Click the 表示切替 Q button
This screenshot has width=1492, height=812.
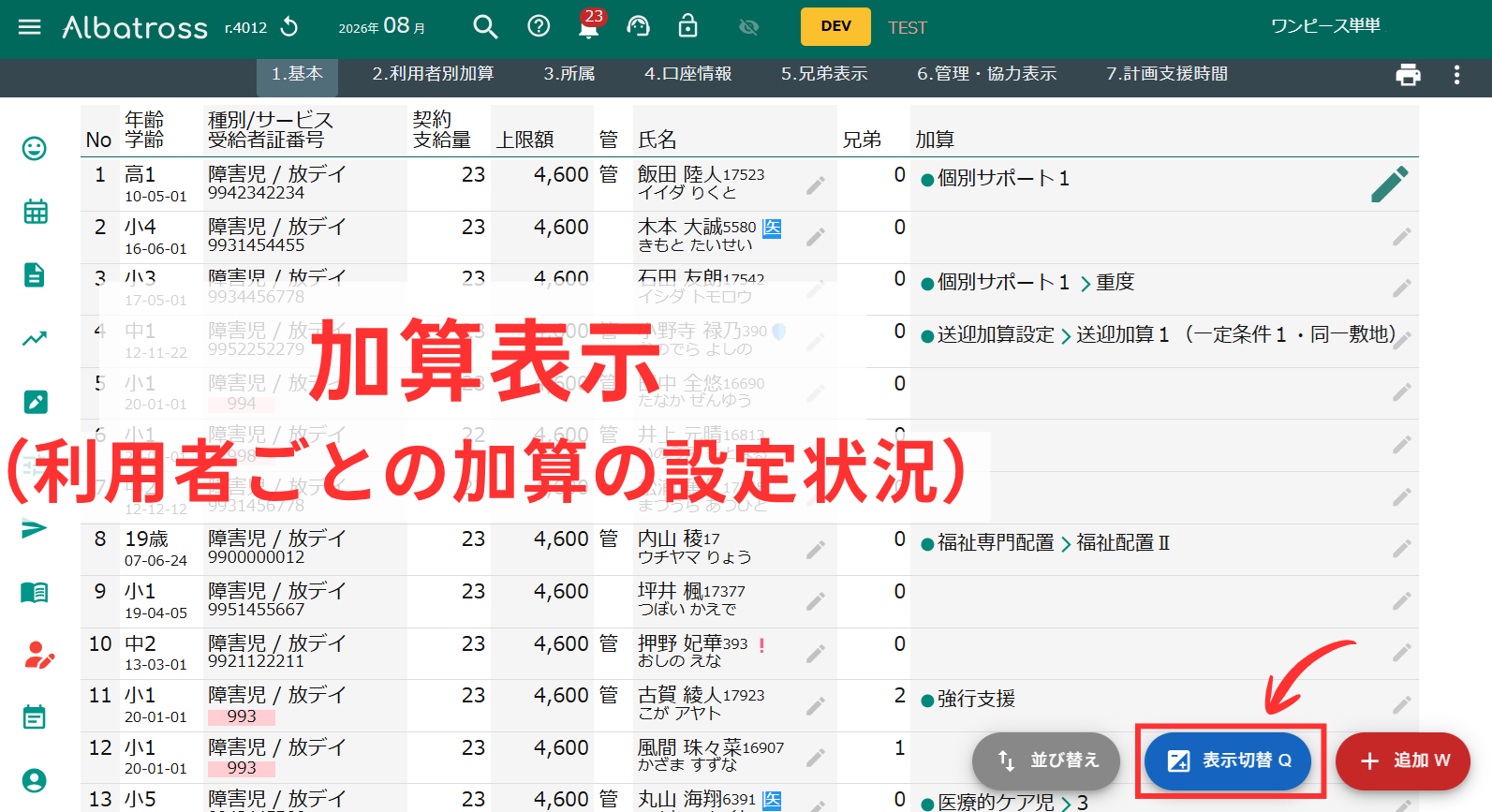[x=1228, y=760]
